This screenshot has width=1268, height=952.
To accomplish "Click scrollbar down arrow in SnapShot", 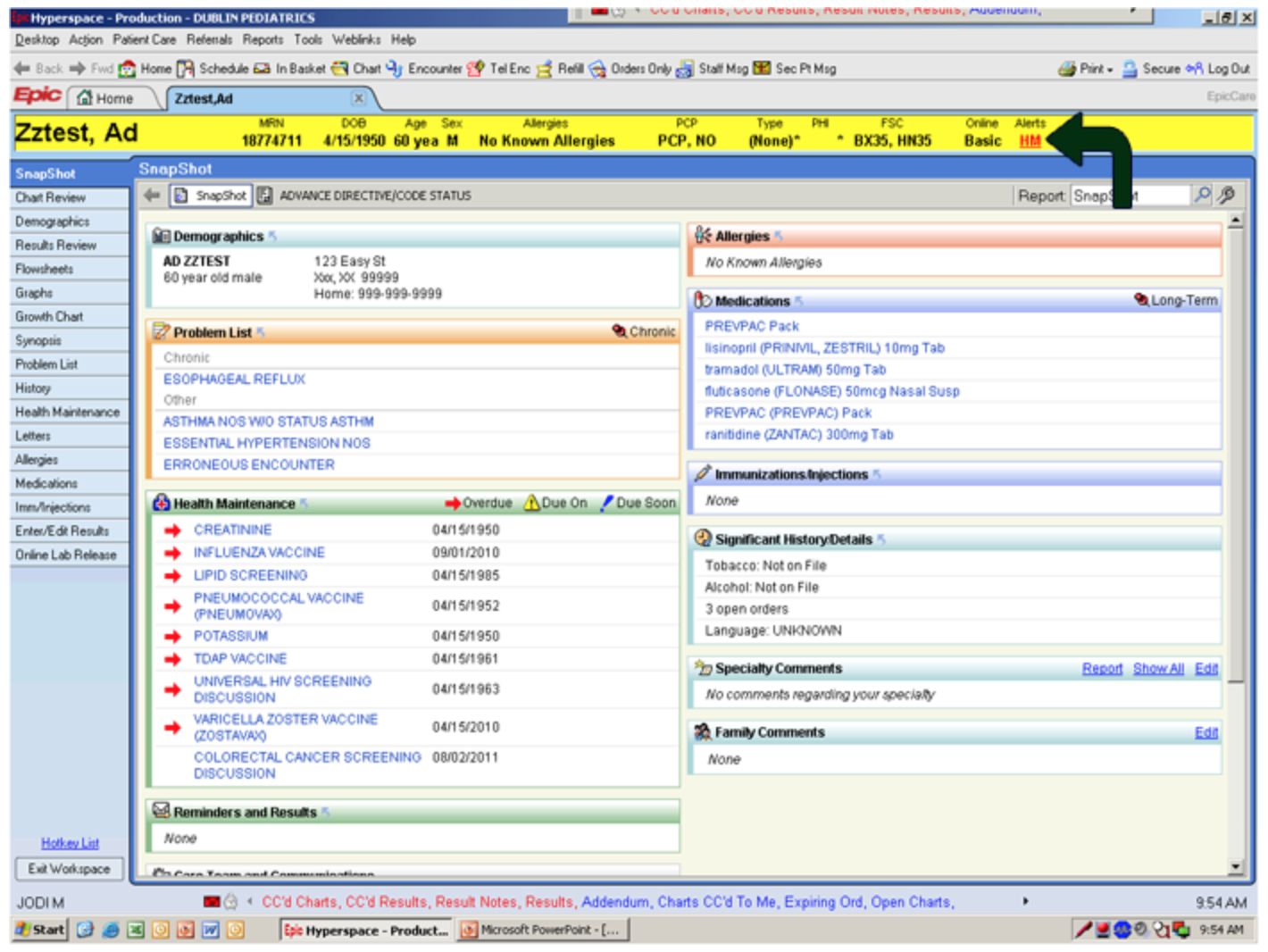I will pos(1236,866).
